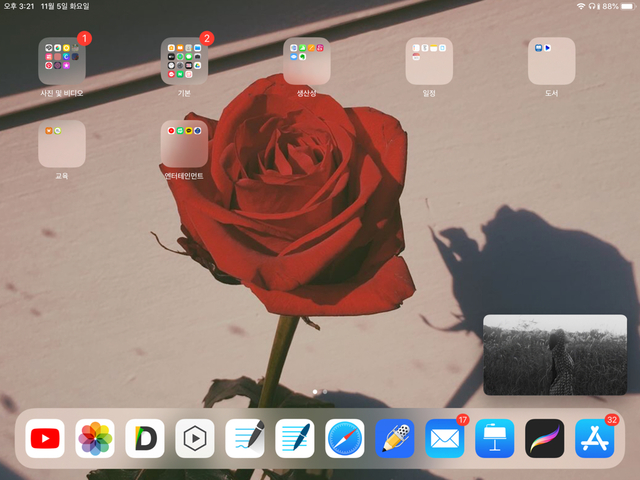The image size is (640, 480).
Task: Open the YouTube app in the dock
Action: pyautogui.click(x=45, y=438)
